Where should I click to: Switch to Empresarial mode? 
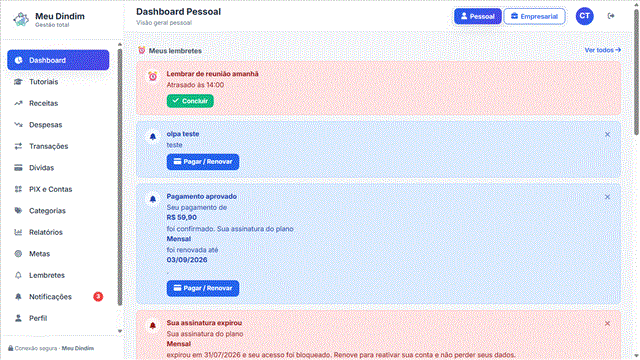(x=535, y=16)
